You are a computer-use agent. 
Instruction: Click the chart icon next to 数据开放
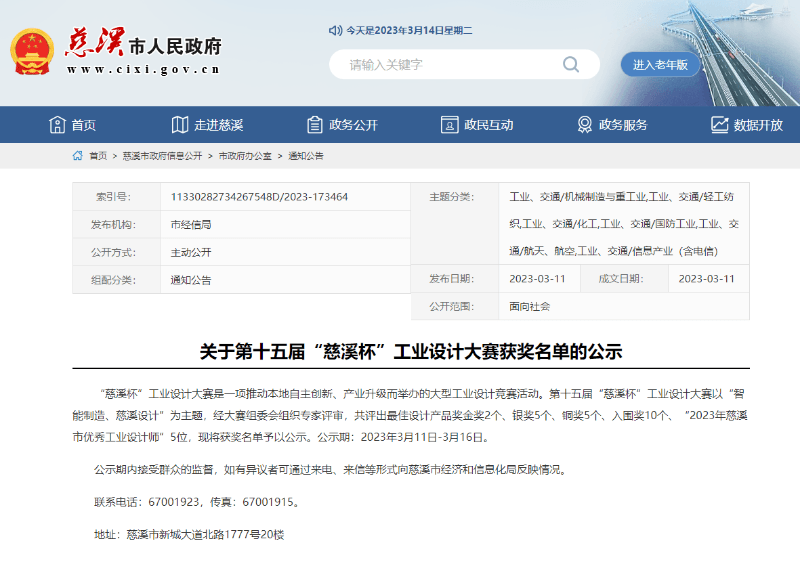[719, 124]
